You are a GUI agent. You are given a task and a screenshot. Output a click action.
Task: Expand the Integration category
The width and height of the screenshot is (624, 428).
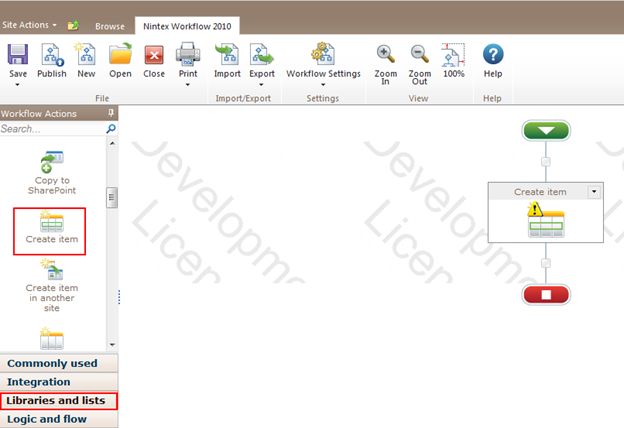point(59,382)
